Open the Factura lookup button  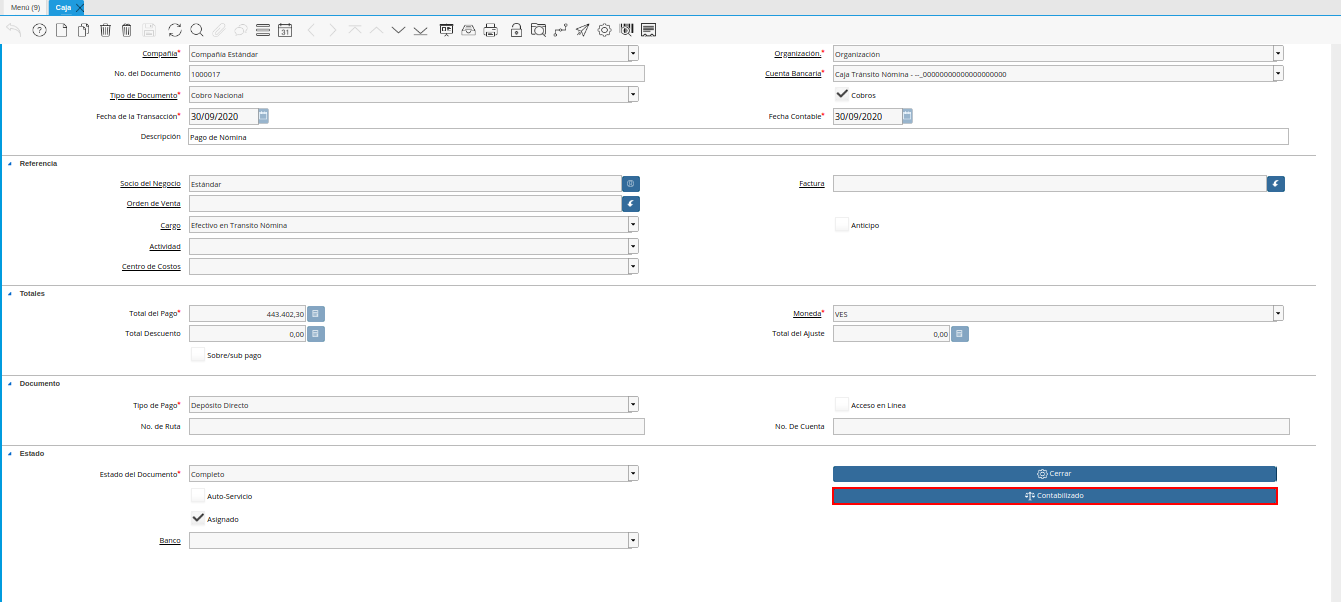[1275, 184]
